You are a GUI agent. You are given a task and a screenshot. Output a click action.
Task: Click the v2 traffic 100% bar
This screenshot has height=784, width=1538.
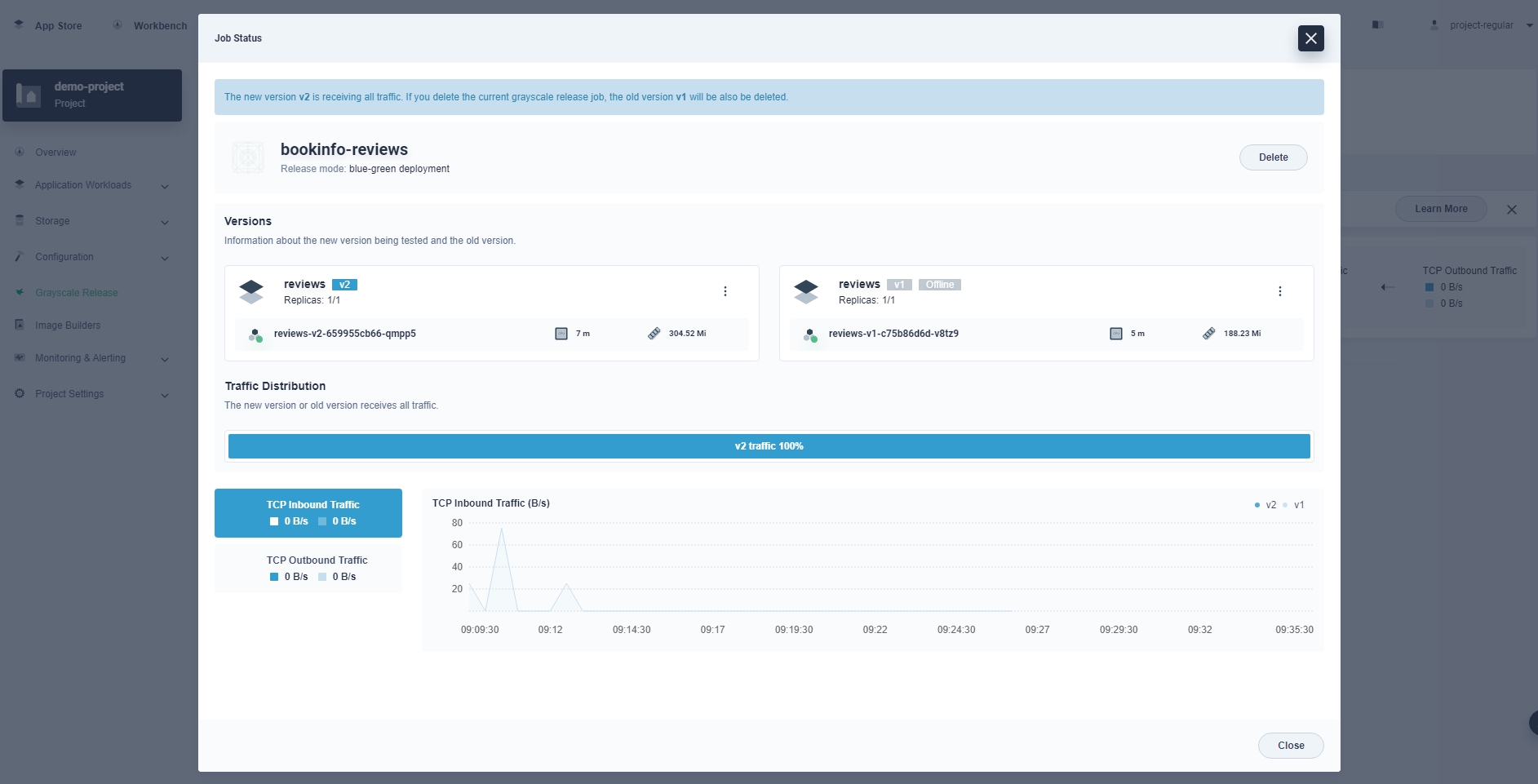(x=769, y=446)
